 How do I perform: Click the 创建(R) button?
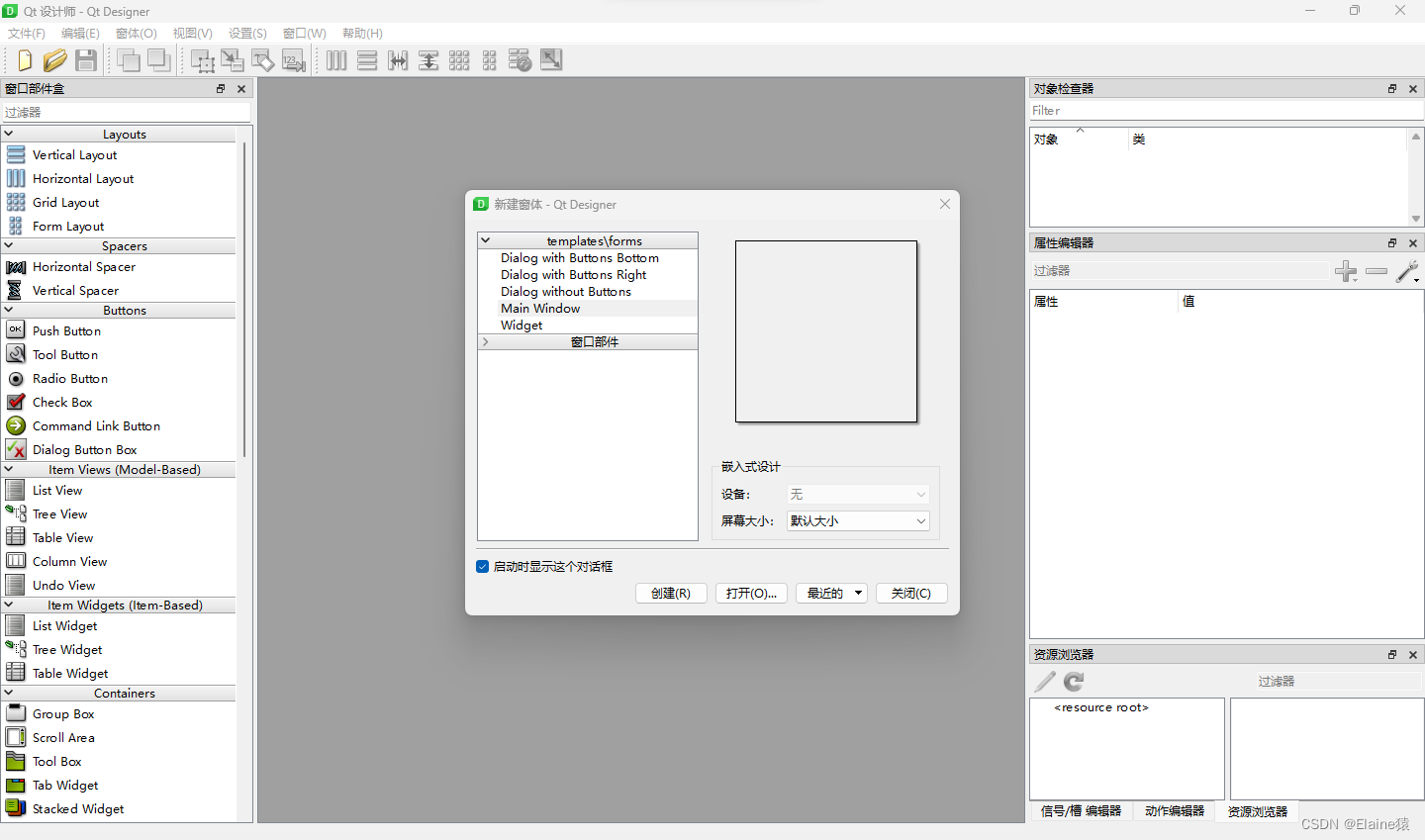tap(671, 594)
